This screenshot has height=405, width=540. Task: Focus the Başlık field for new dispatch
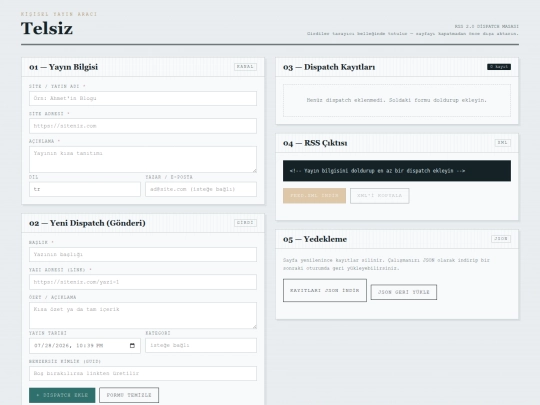point(143,255)
